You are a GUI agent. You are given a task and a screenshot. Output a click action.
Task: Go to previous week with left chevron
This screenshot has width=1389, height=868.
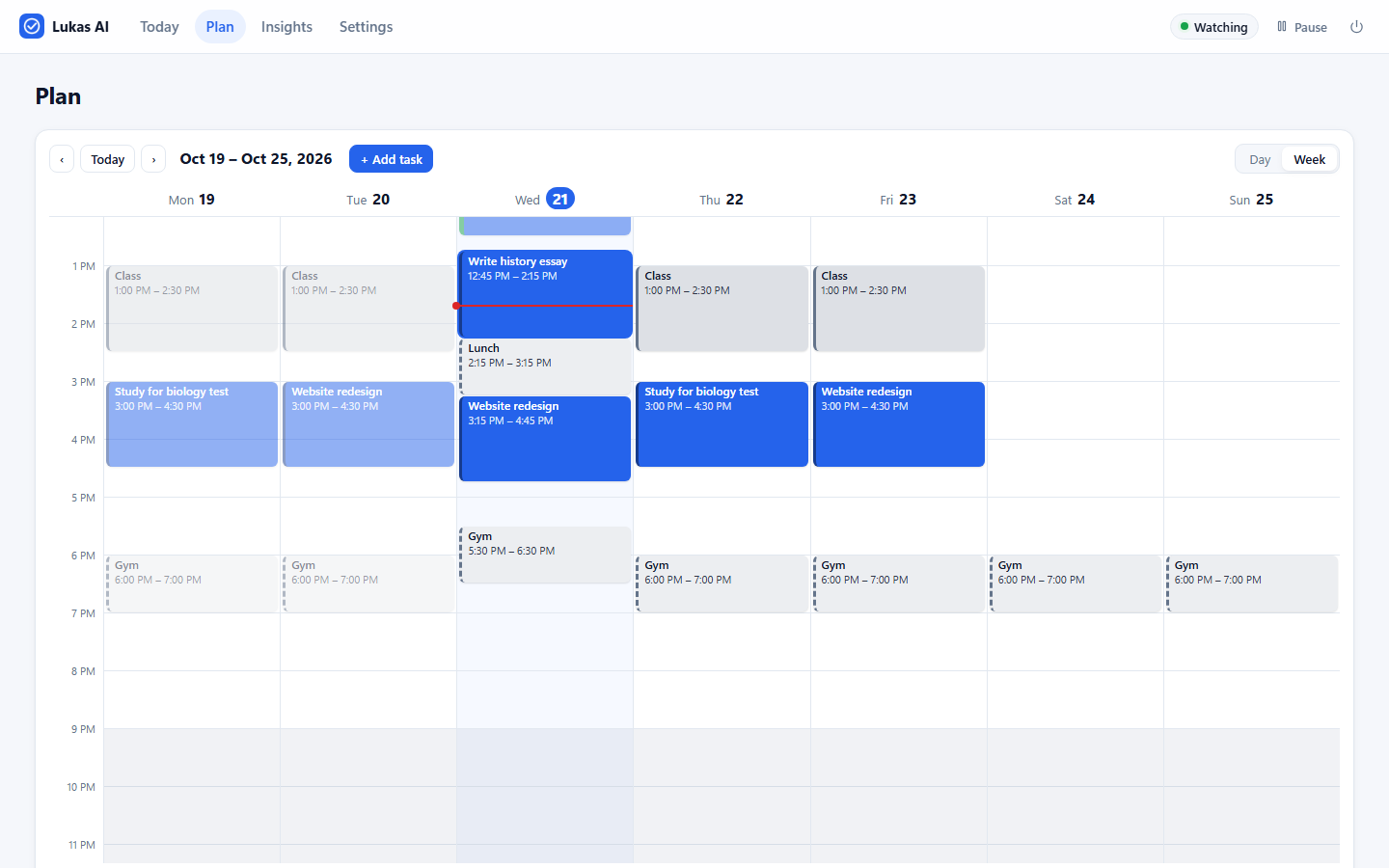pyautogui.click(x=62, y=159)
